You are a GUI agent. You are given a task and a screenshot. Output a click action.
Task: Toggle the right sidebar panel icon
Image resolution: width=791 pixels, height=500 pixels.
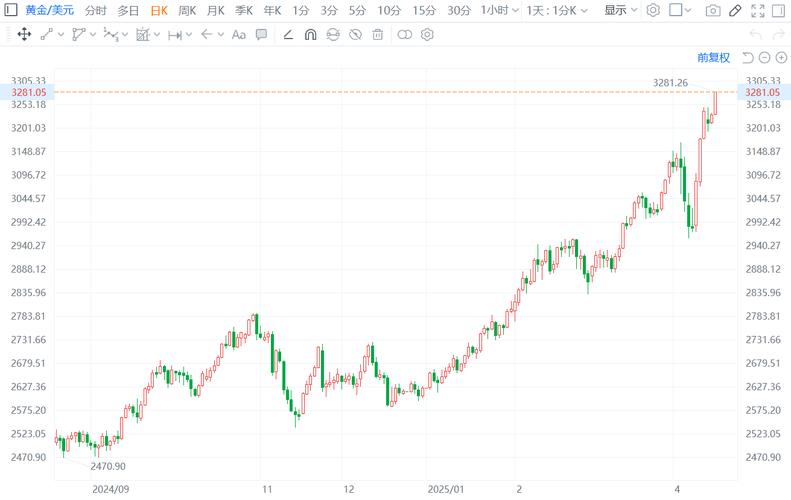(x=778, y=10)
